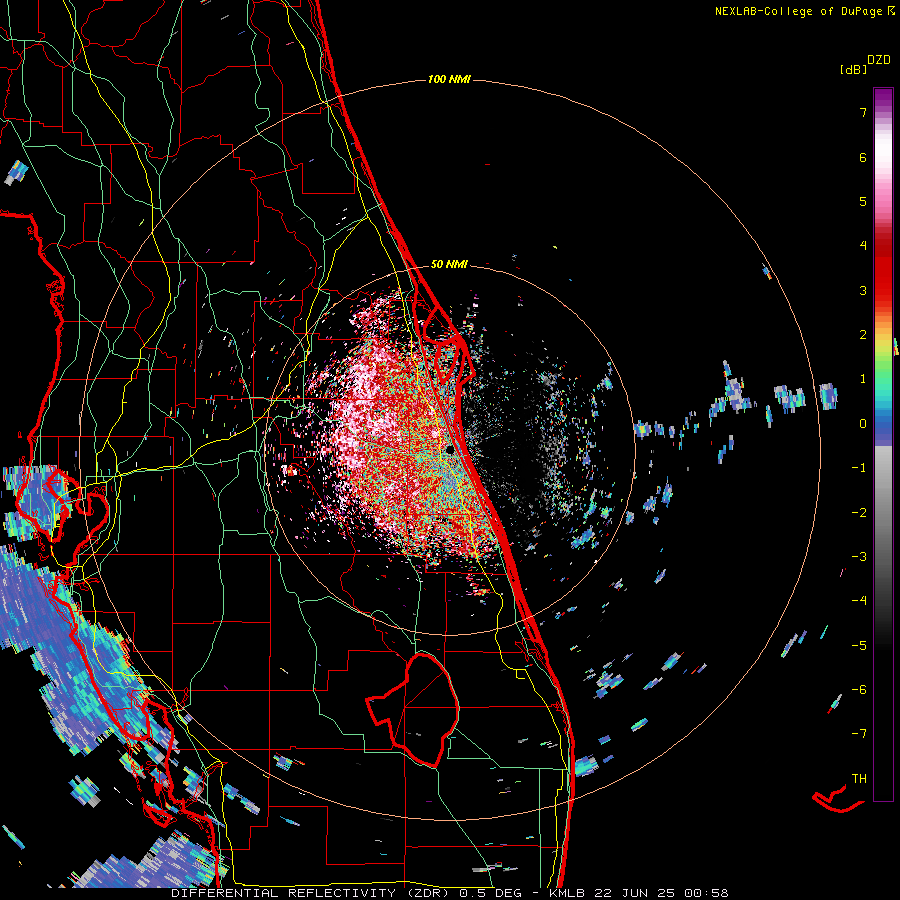Click the [dB] units label
Screen dimensions: 900x900
point(853,69)
